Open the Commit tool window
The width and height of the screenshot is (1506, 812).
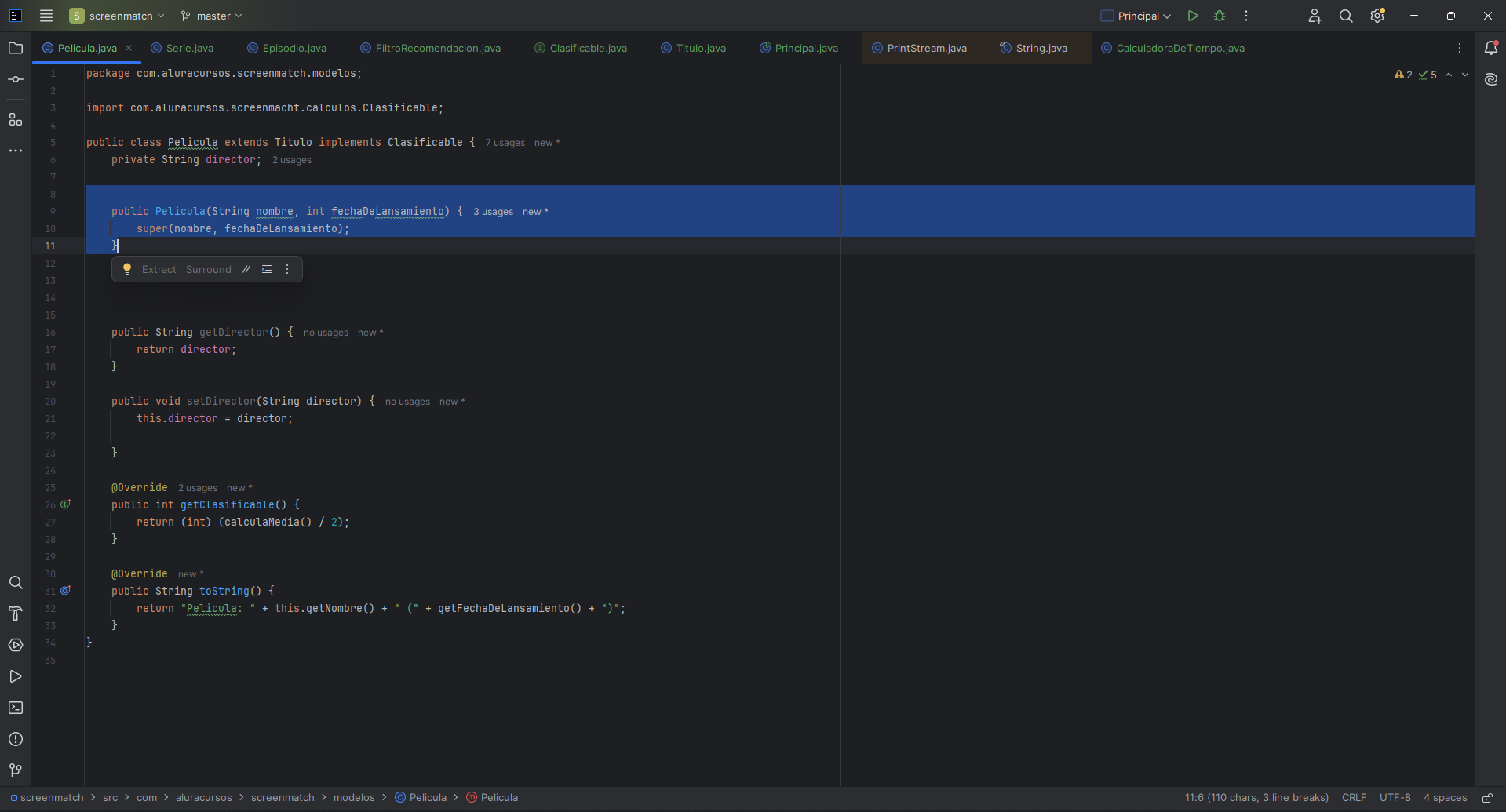(x=16, y=80)
